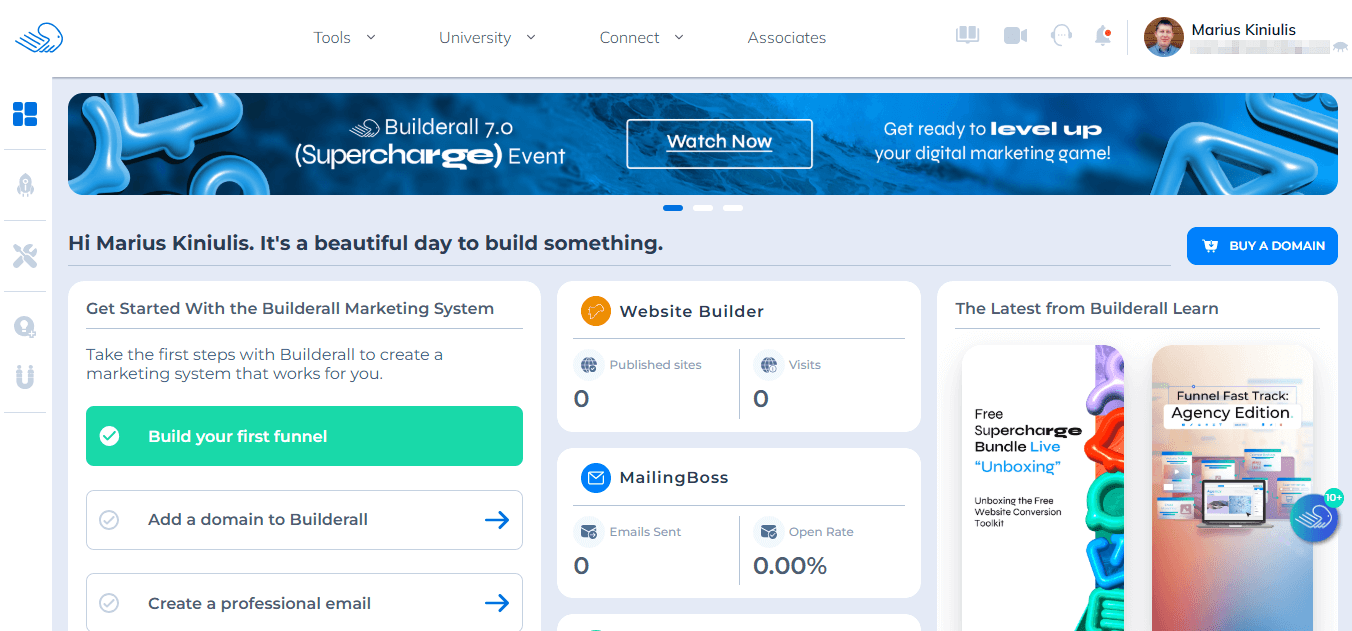Expand the Tools dropdown menu
The image size is (1352, 631).
344,38
